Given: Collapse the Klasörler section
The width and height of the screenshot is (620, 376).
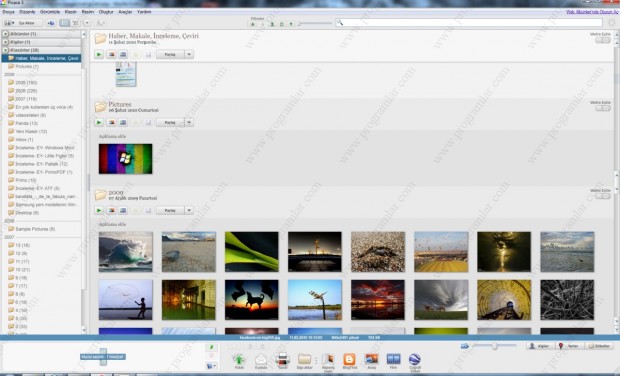Looking at the screenshot, I should tap(6, 50).
